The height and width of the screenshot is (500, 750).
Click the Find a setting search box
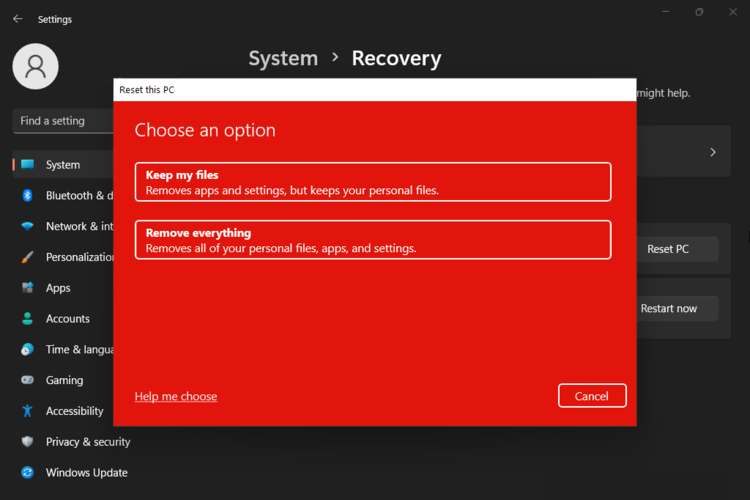pyautogui.click(x=64, y=121)
